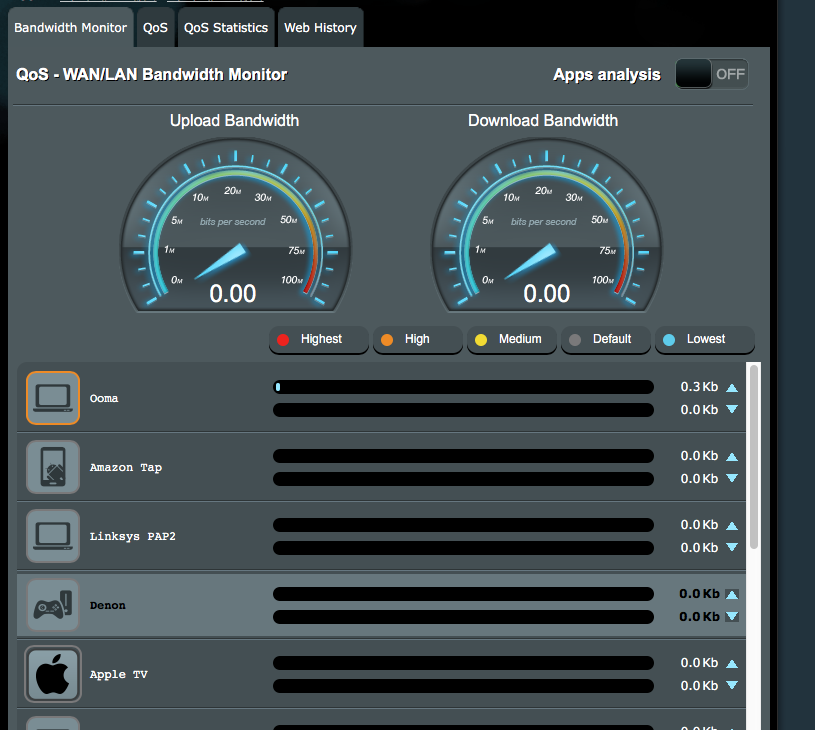Image resolution: width=815 pixels, height=730 pixels.
Task: Click Denon's bold 0.0 Kb upload value
Action: tap(699, 594)
